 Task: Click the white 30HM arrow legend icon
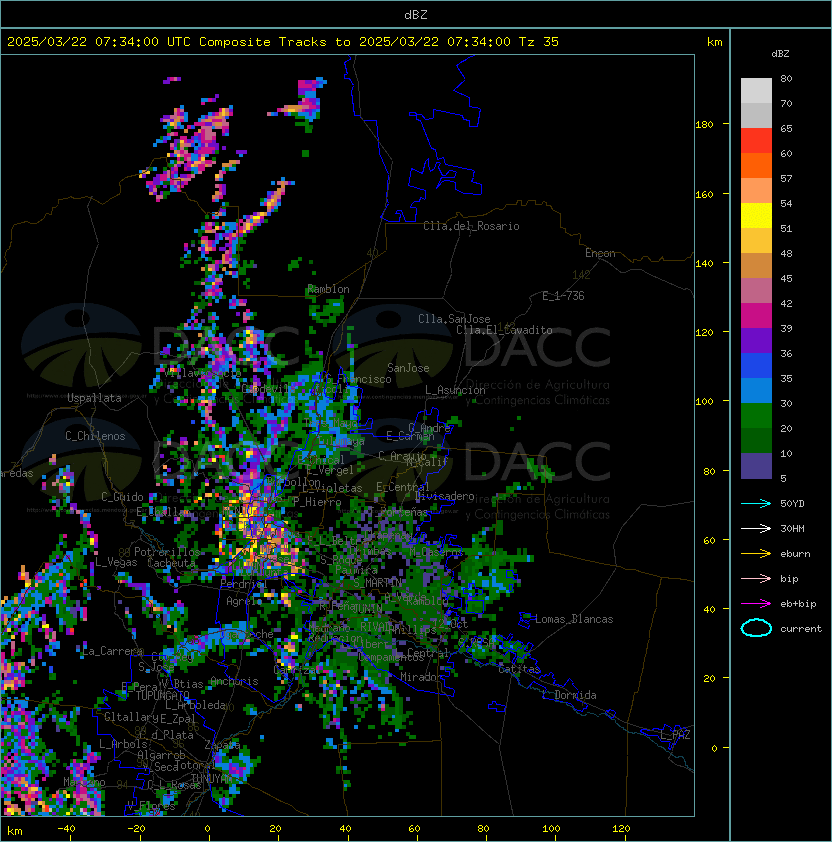point(756,528)
